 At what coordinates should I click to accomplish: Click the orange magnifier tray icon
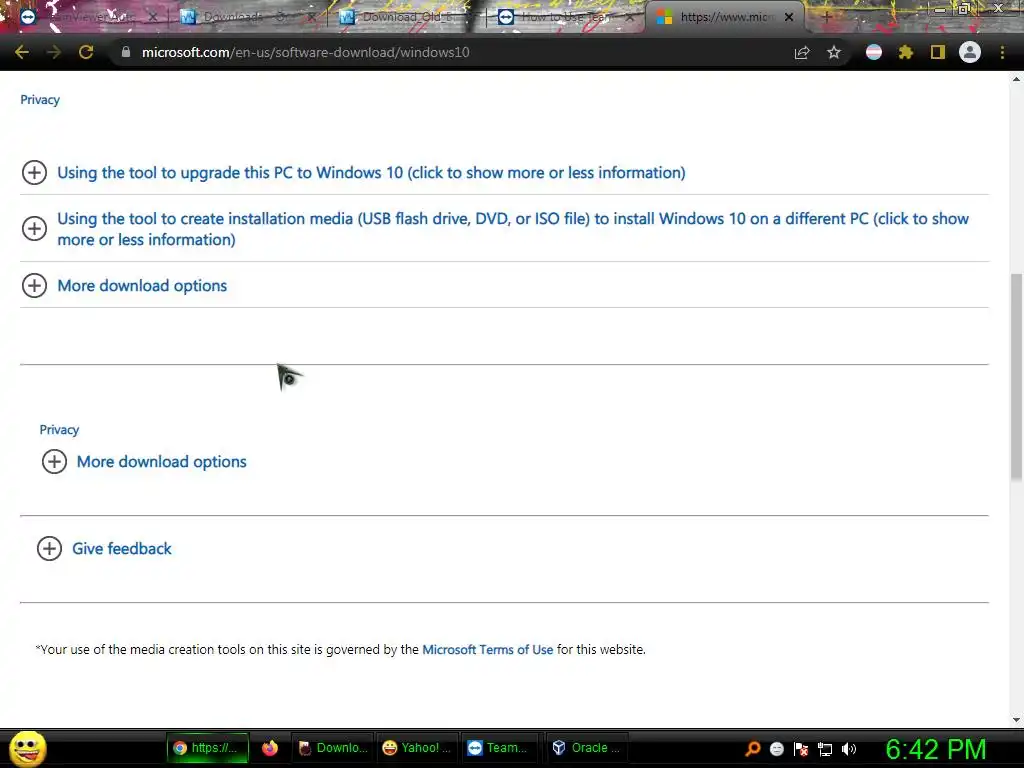click(x=752, y=748)
